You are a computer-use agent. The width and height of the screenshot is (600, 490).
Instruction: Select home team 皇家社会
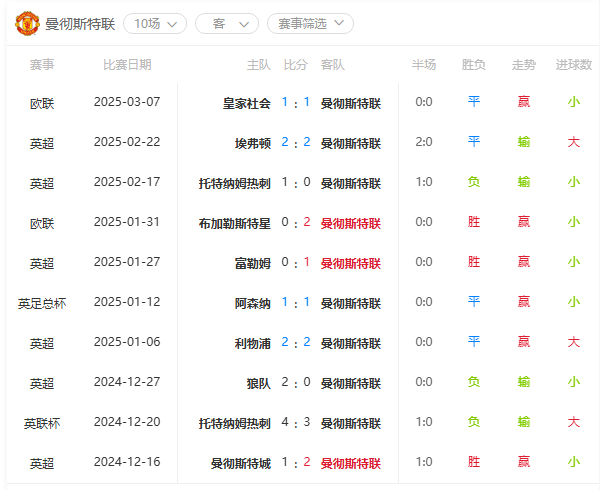tap(247, 103)
